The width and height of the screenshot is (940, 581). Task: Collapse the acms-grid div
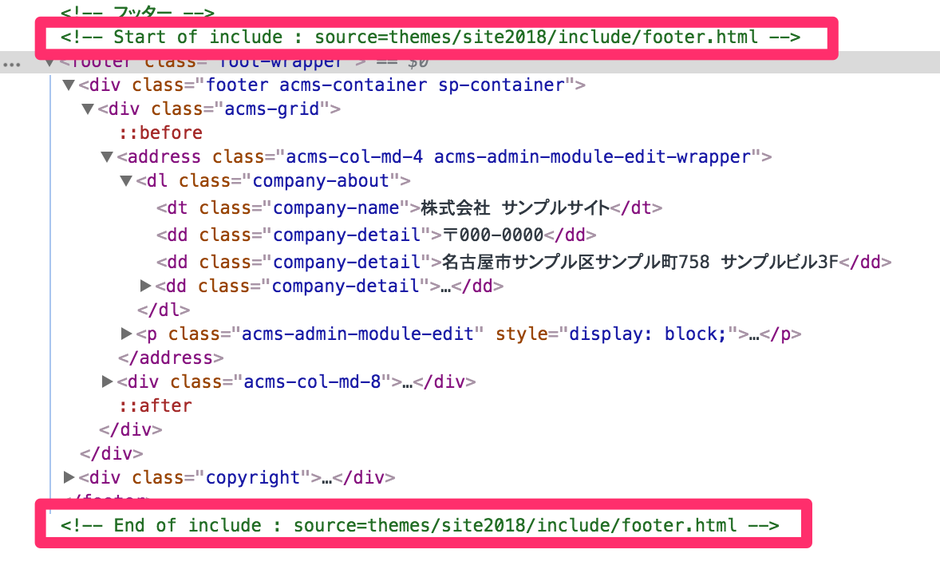86,109
